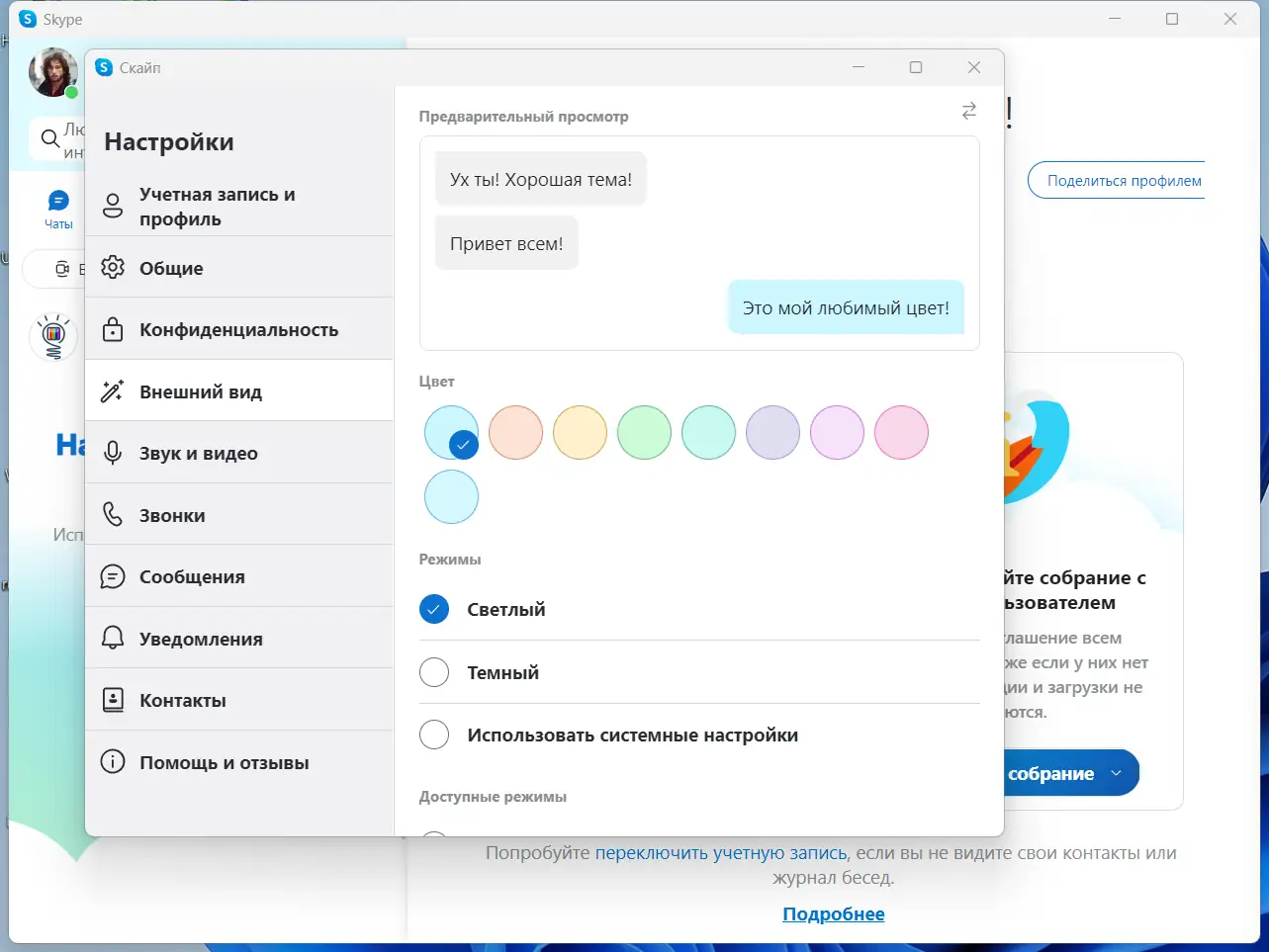
Task: Click the lightbulb bot contact avatar
Action: 53,337
